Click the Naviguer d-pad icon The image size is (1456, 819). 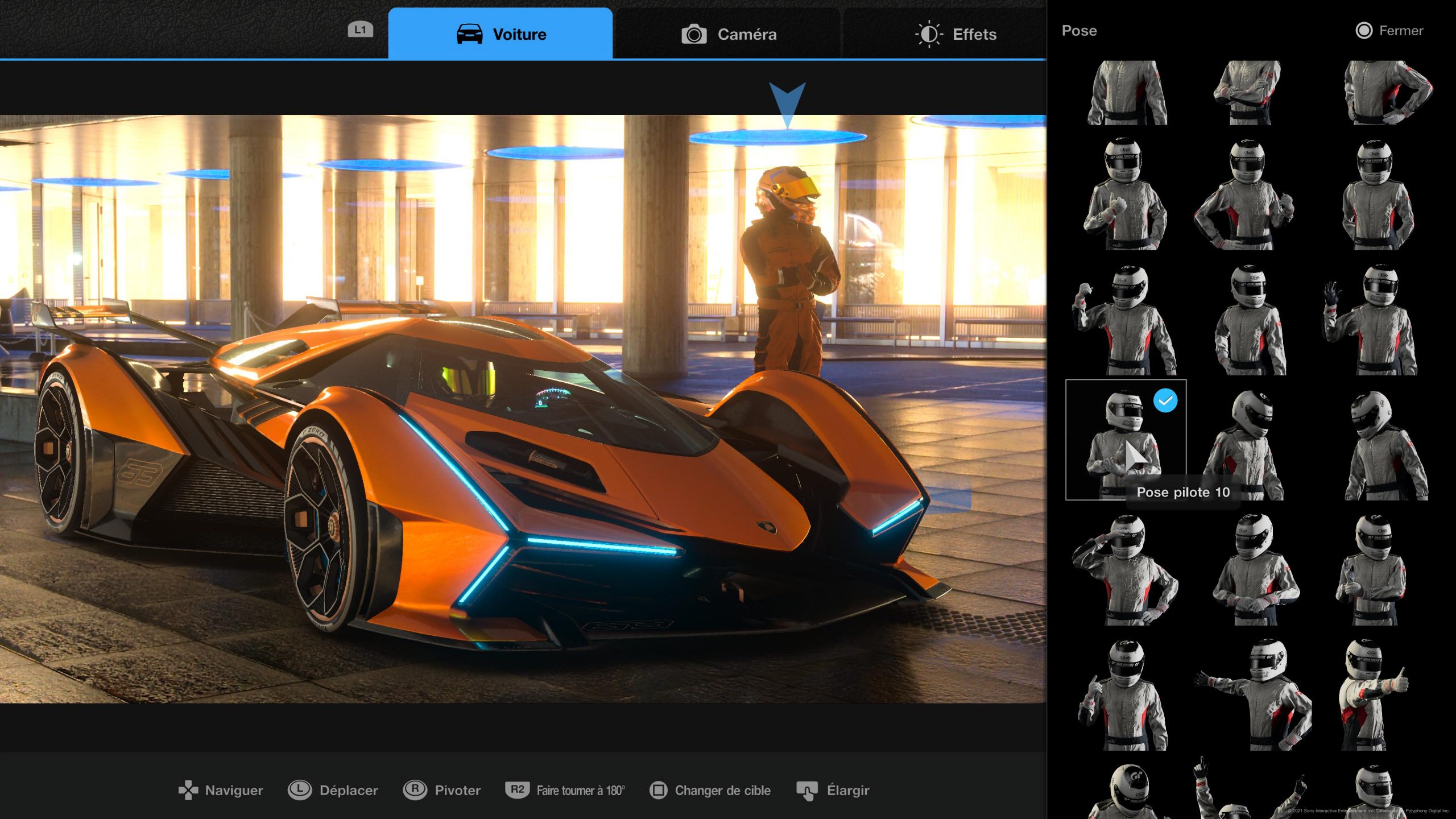pos(188,790)
